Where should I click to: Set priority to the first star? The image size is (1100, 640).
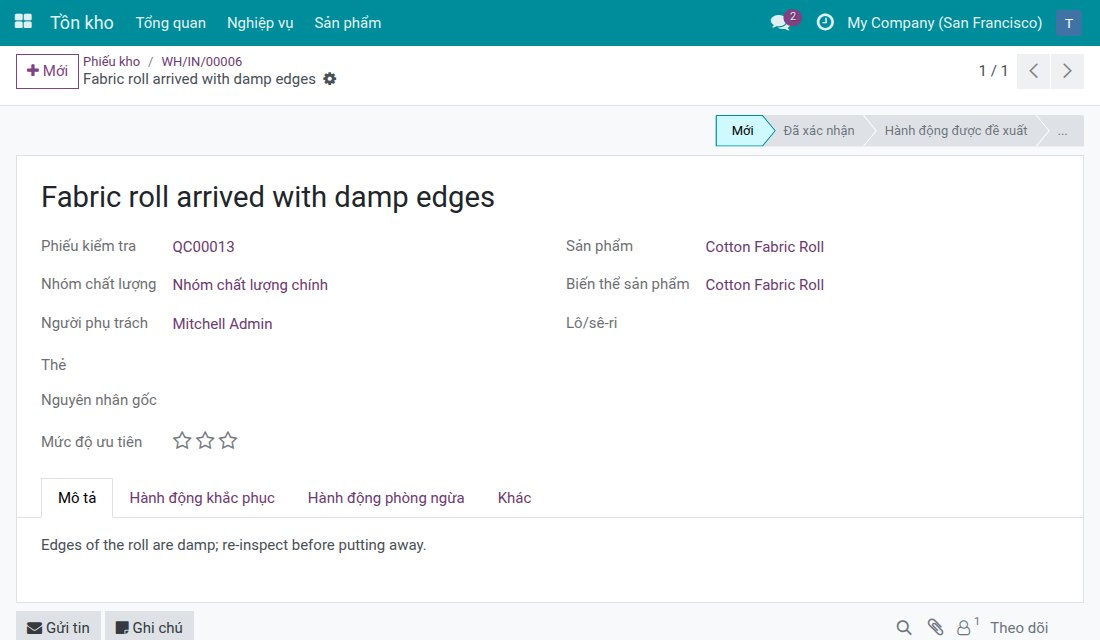pyautogui.click(x=182, y=441)
